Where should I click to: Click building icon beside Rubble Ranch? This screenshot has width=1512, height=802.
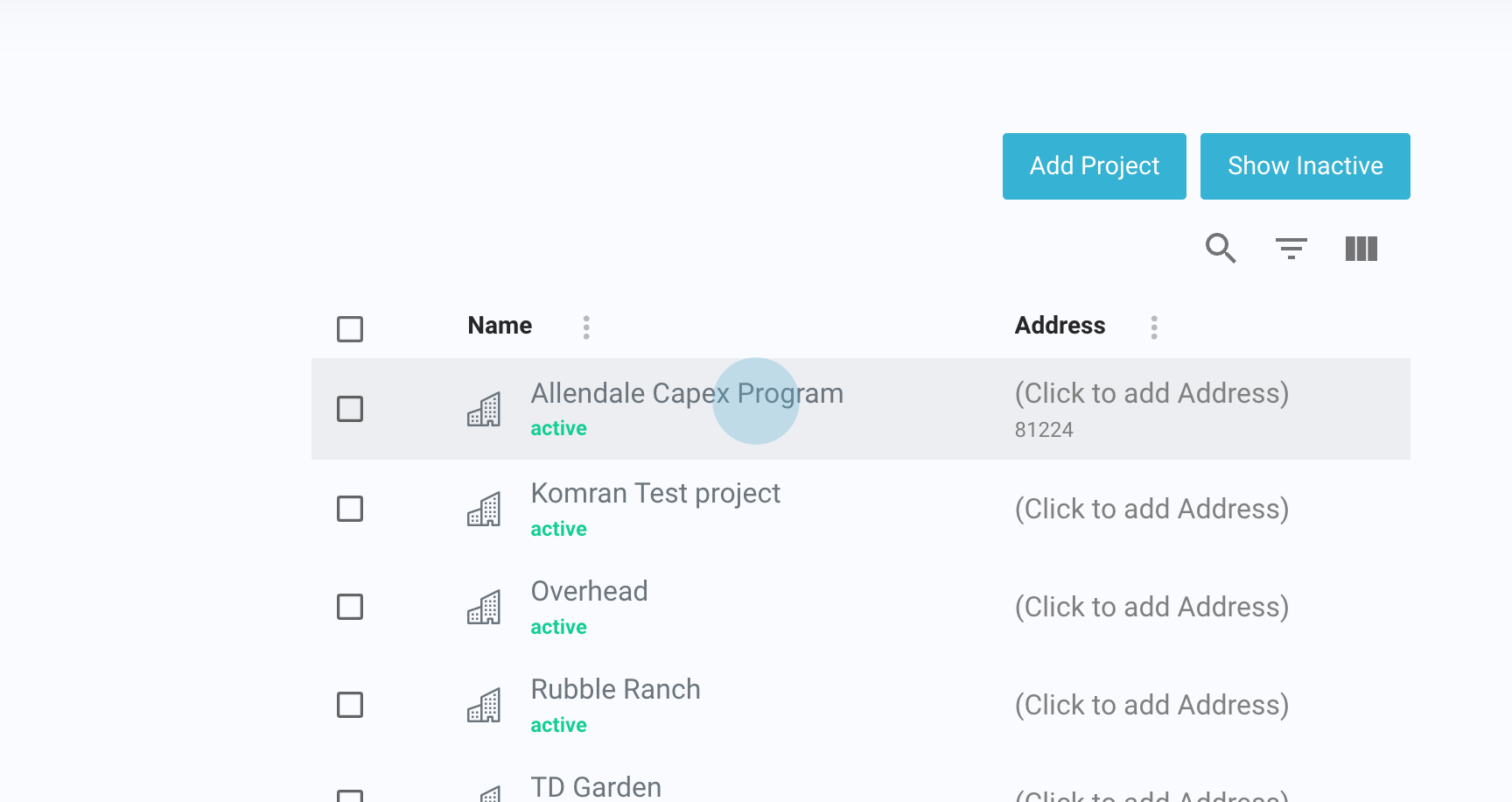coord(484,706)
